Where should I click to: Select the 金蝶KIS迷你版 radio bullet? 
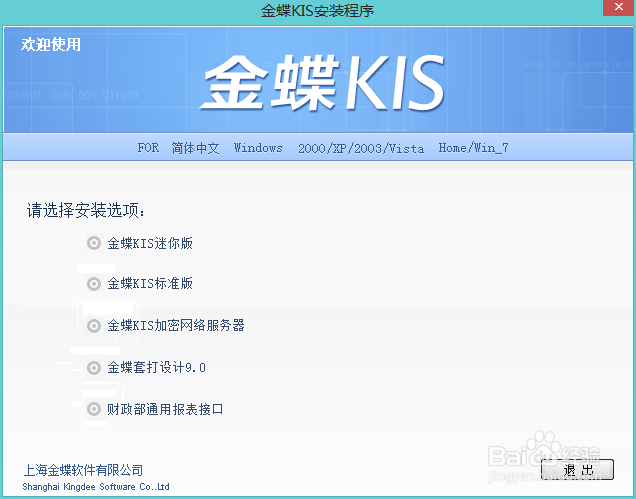tap(94, 243)
